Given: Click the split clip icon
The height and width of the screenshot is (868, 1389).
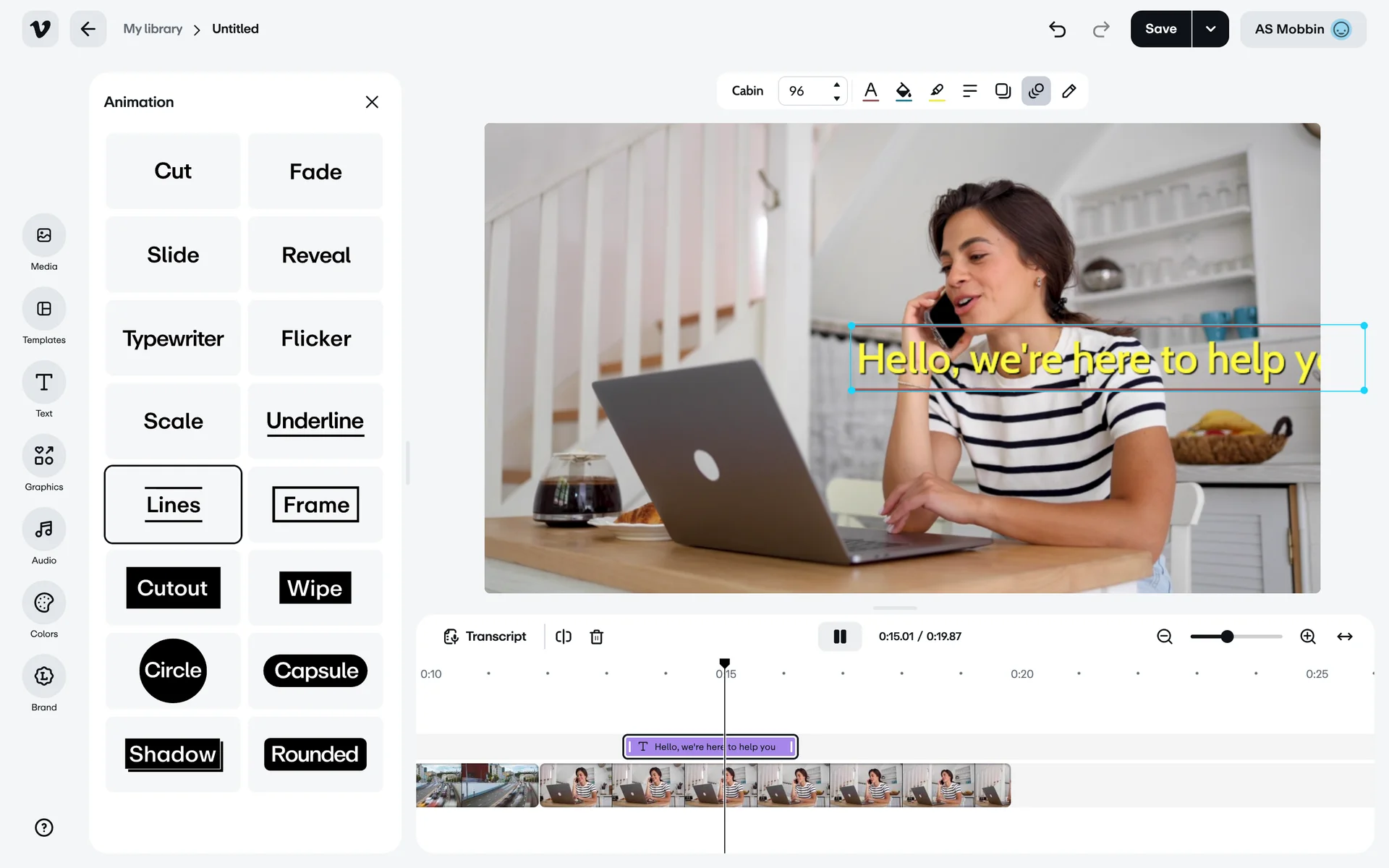Looking at the screenshot, I should tap(564, 637).
